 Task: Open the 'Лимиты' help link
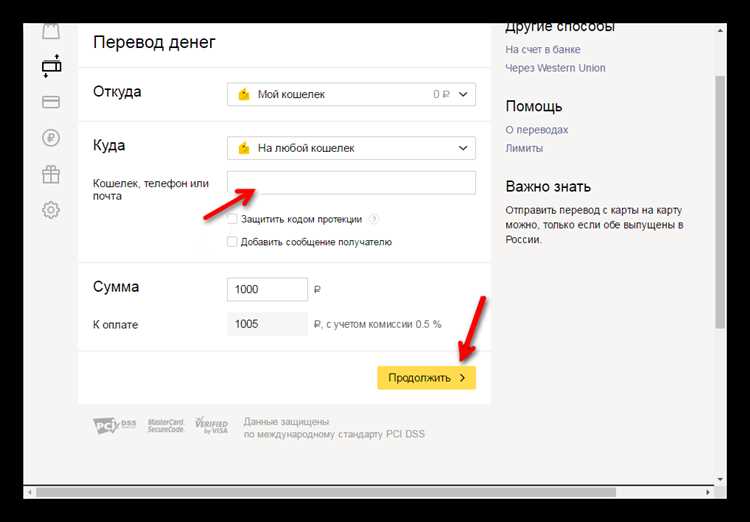click(x=524, y=148)
